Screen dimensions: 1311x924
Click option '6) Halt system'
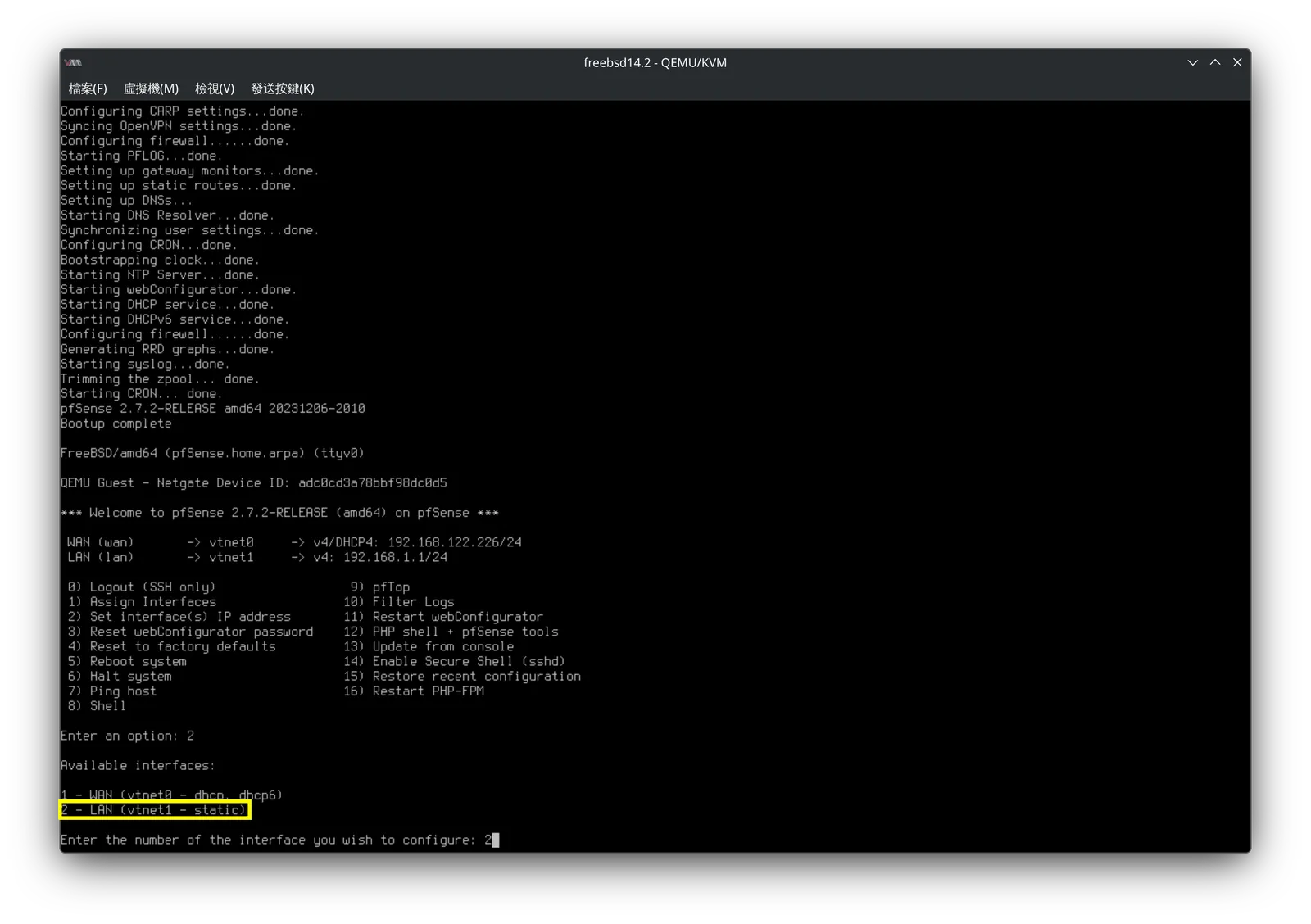120,676
